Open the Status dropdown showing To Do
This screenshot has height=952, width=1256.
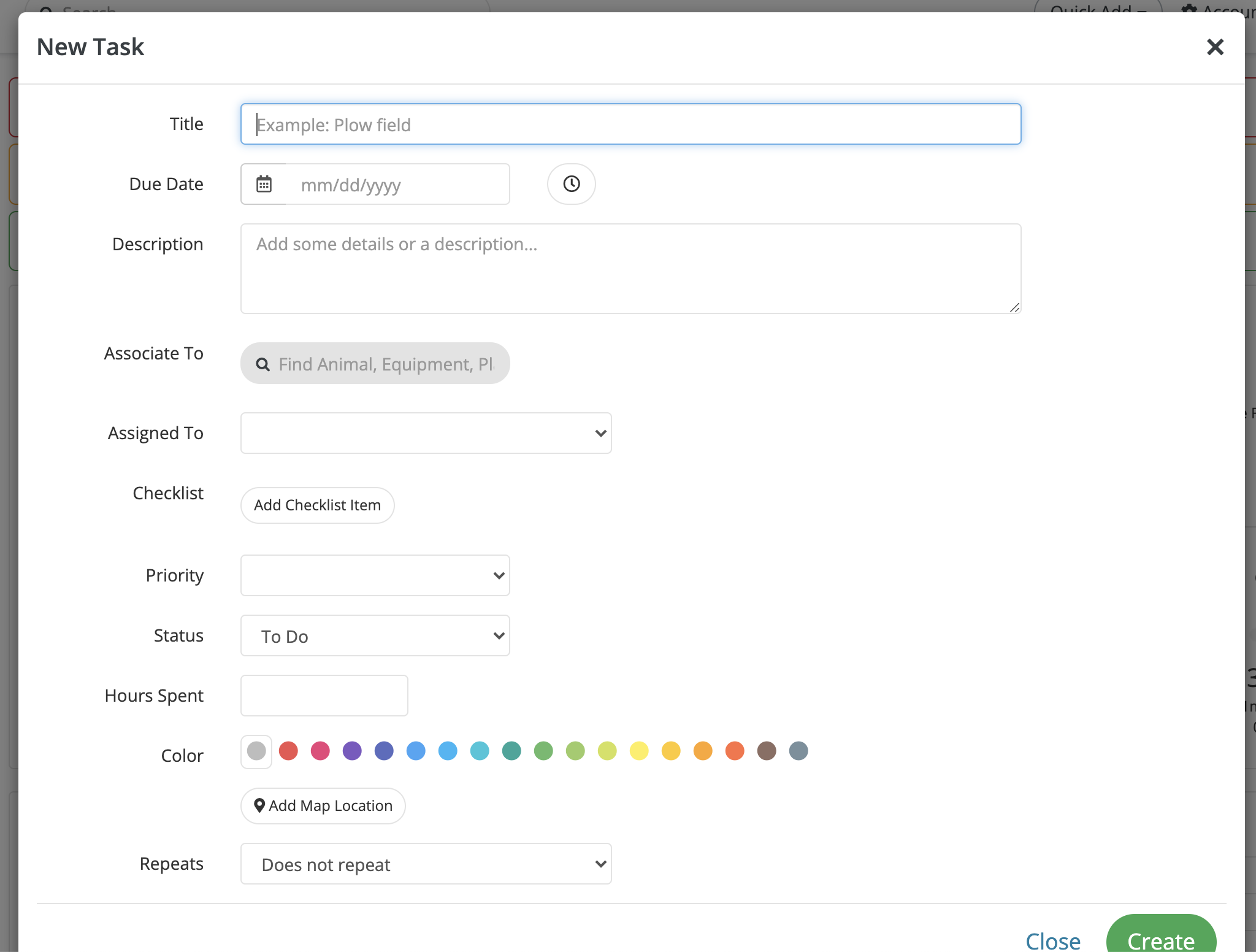click(375, 635)
